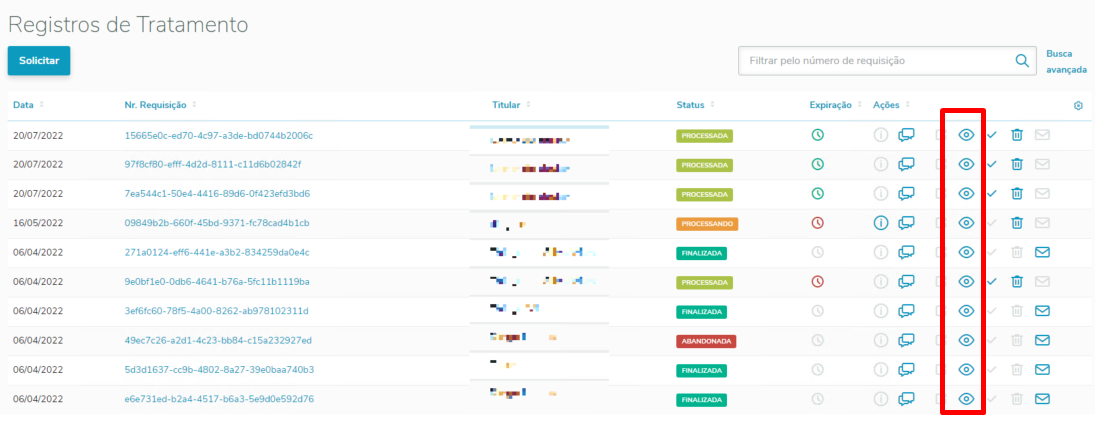
Task: Open request link 271a0124-eff6-441e-a3b2-834259da0e4c
Action: 217,252
